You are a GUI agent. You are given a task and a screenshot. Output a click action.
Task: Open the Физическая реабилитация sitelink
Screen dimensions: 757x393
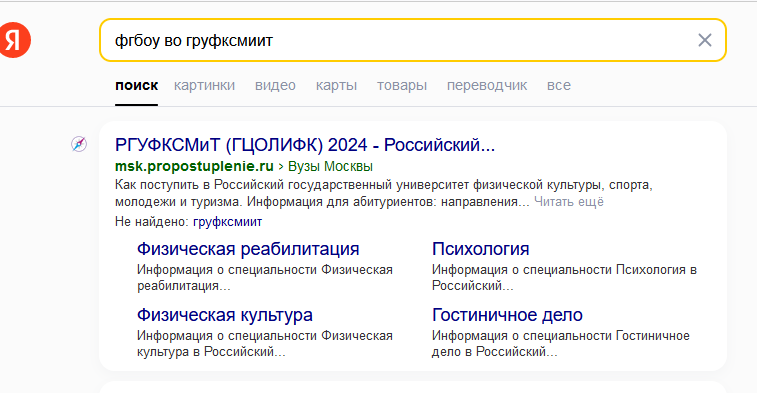click(x=248, y=249)
